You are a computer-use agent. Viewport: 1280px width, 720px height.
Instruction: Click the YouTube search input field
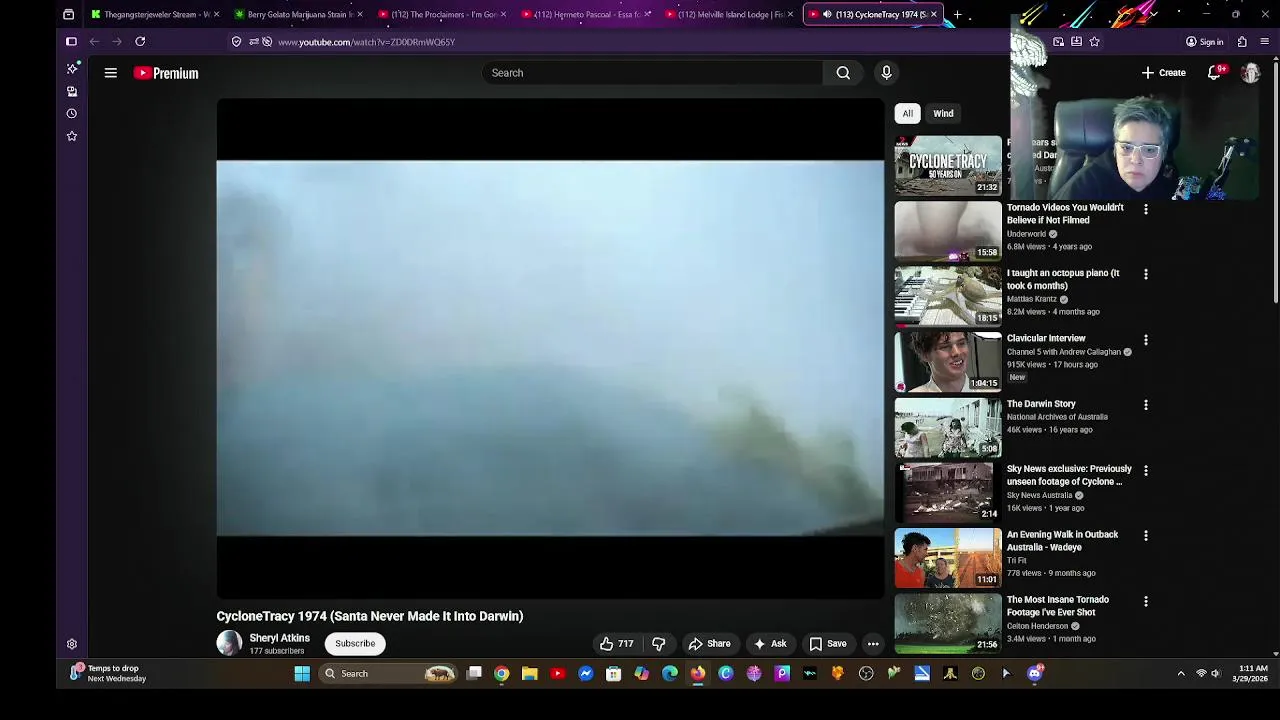652,73
